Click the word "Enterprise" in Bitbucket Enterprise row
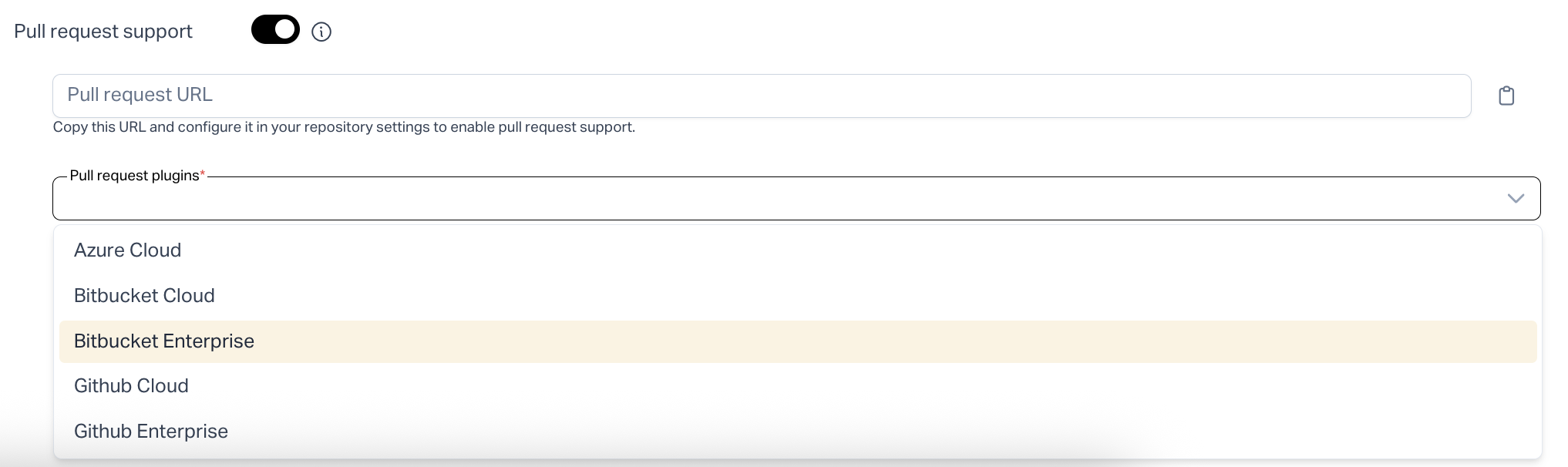 [209, 341]
